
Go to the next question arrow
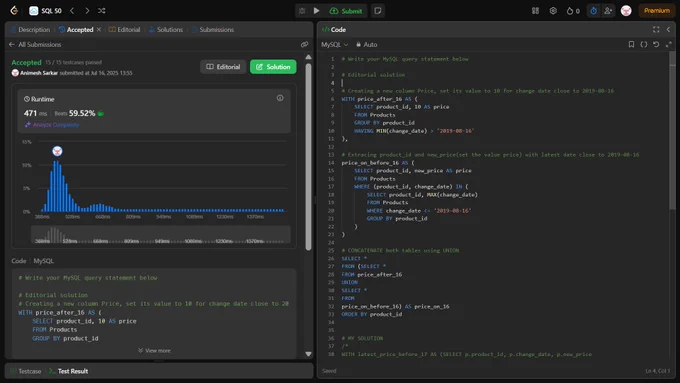[x=87, y=10]
